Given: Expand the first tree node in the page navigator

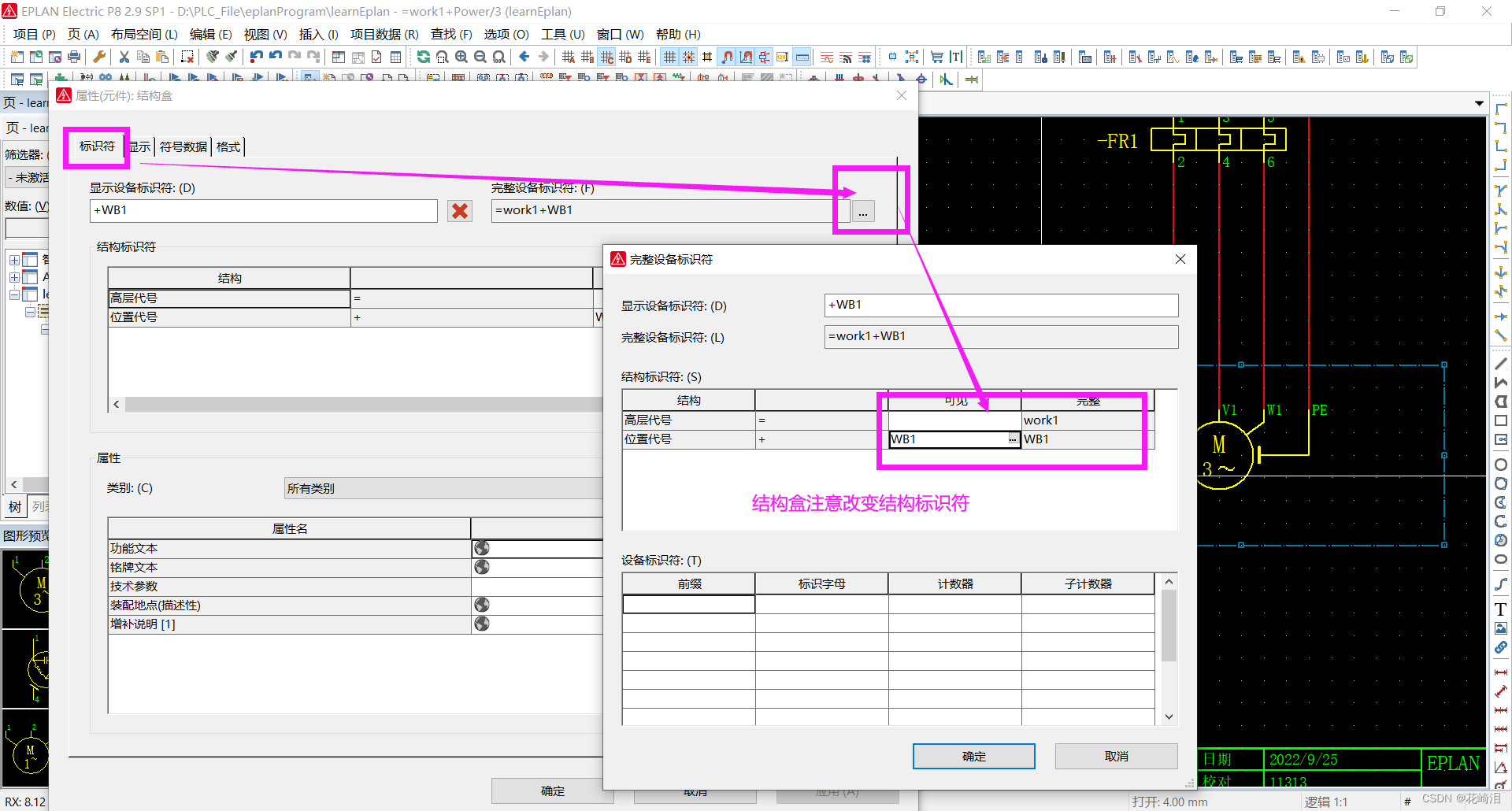Looking at the screenshot, I should point(14,260).
